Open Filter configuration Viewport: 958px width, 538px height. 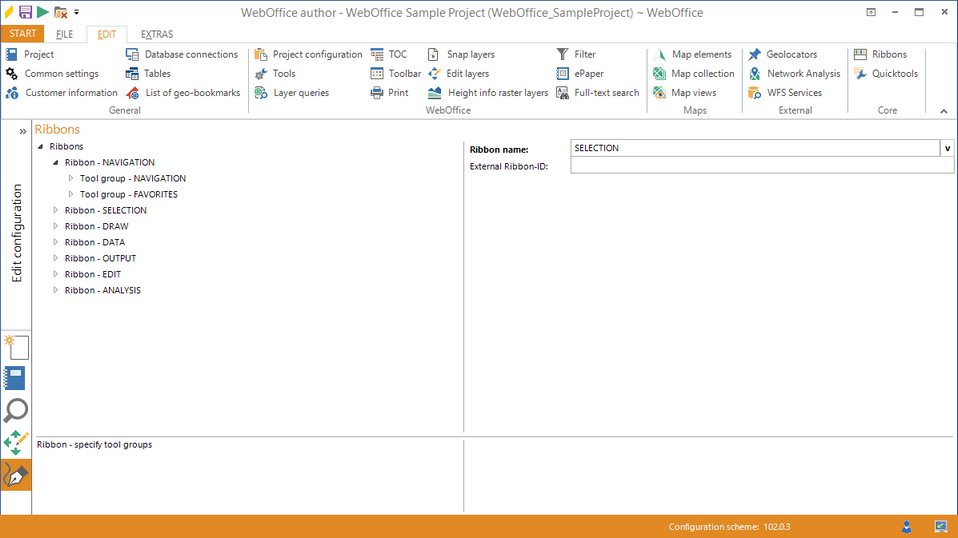[576, 54]
